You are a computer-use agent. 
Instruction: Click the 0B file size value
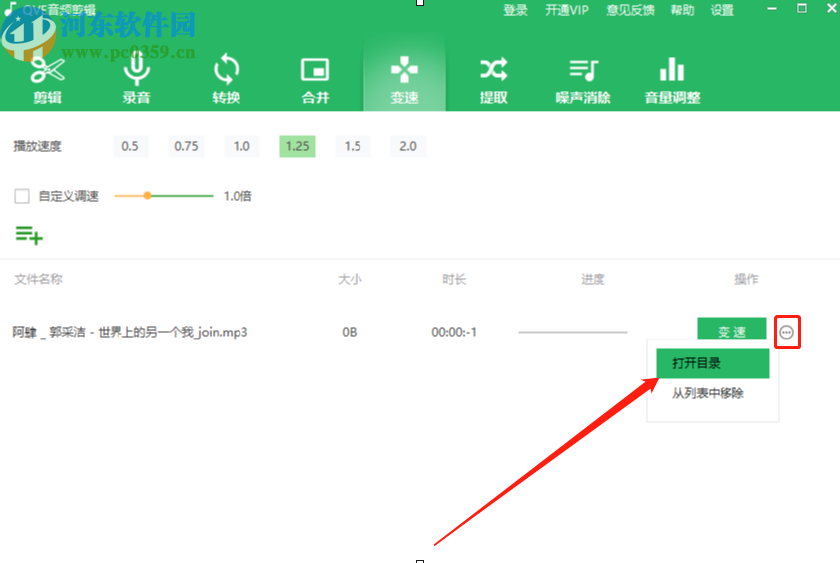click(x=350, y=333)
